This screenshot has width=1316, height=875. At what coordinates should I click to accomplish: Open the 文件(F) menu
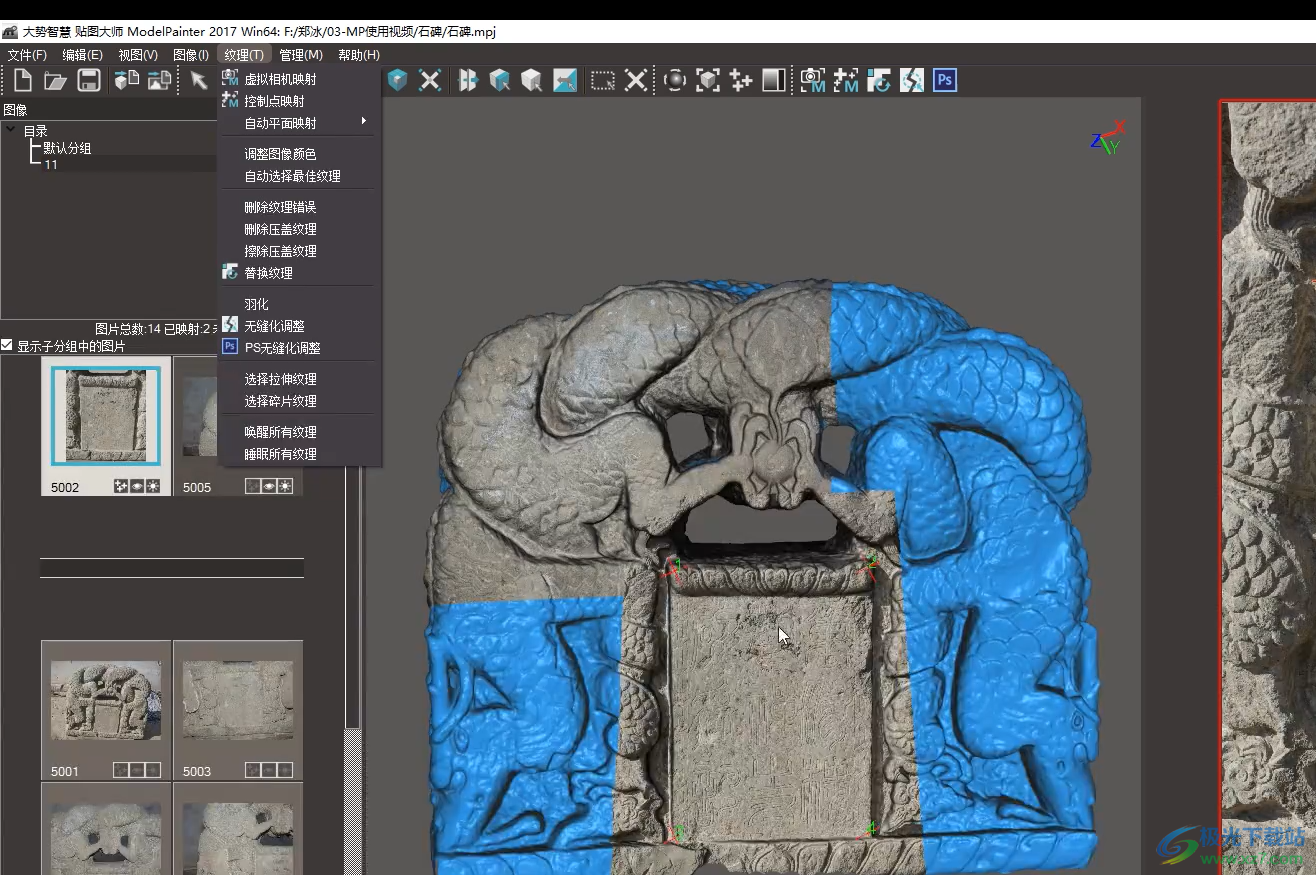pos(27,55)
